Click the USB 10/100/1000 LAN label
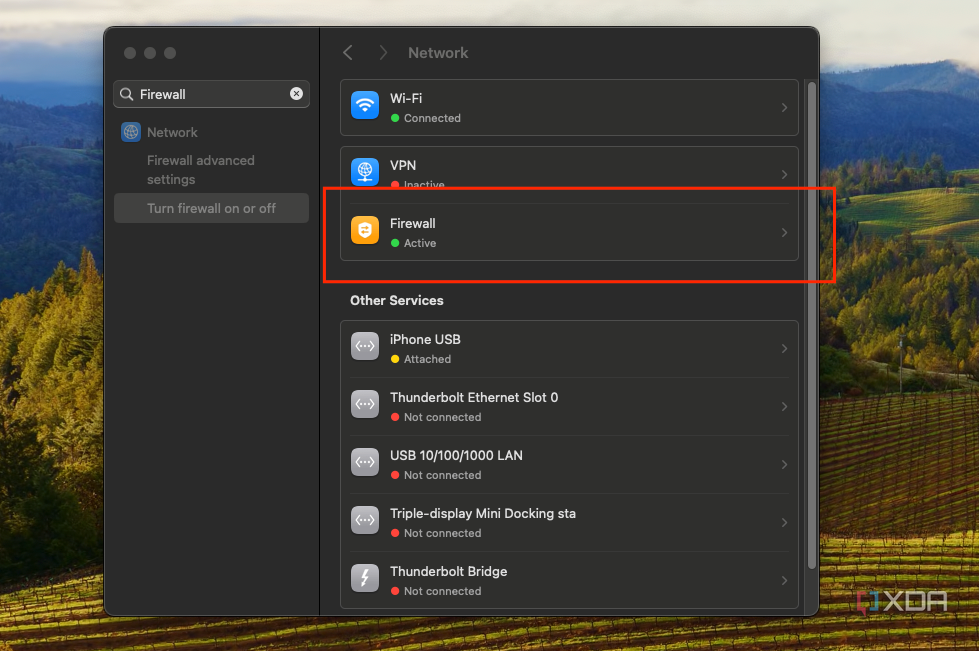 click(456, 456)
